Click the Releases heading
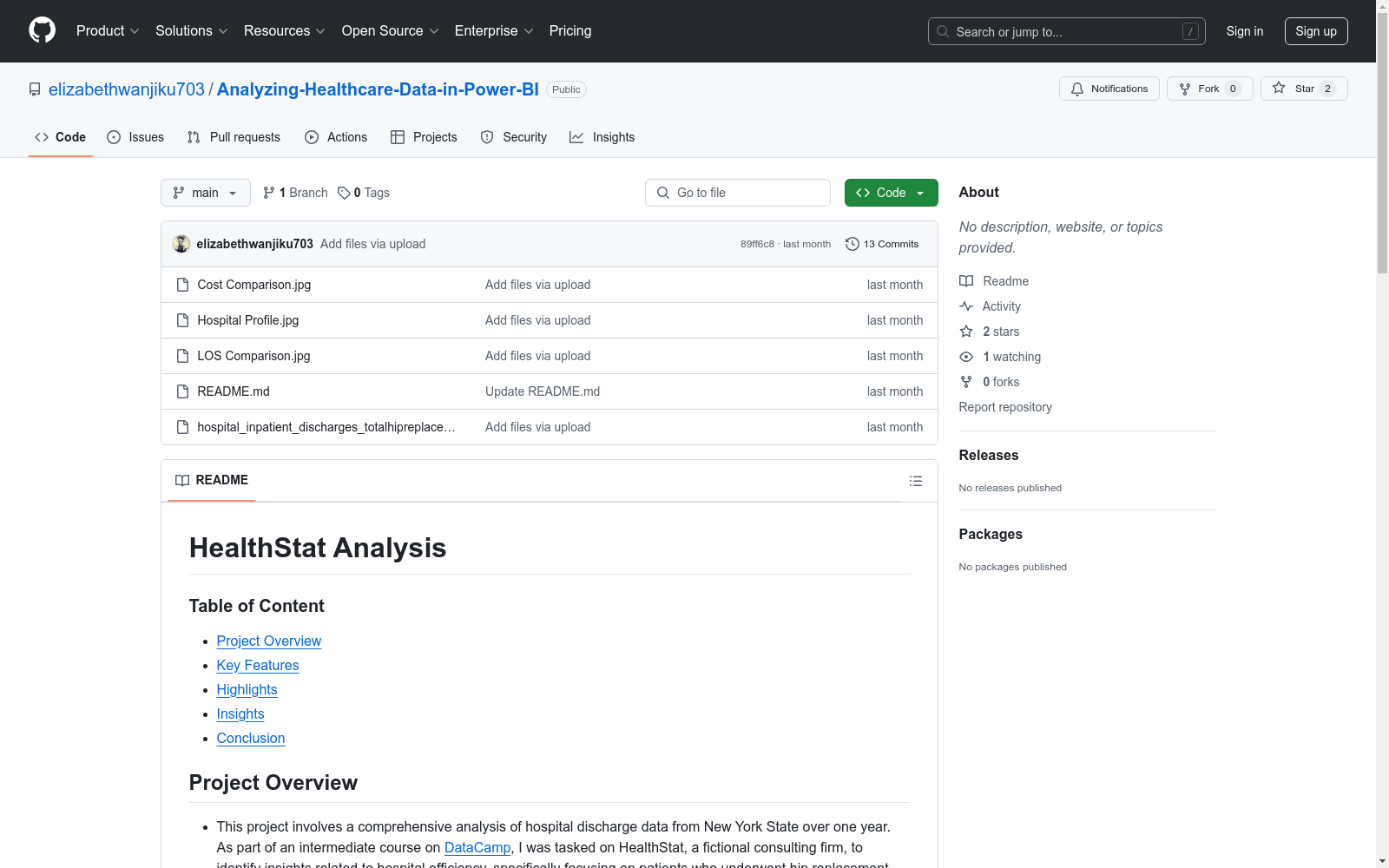1389x868 pixels. click(x=989, y=455)
